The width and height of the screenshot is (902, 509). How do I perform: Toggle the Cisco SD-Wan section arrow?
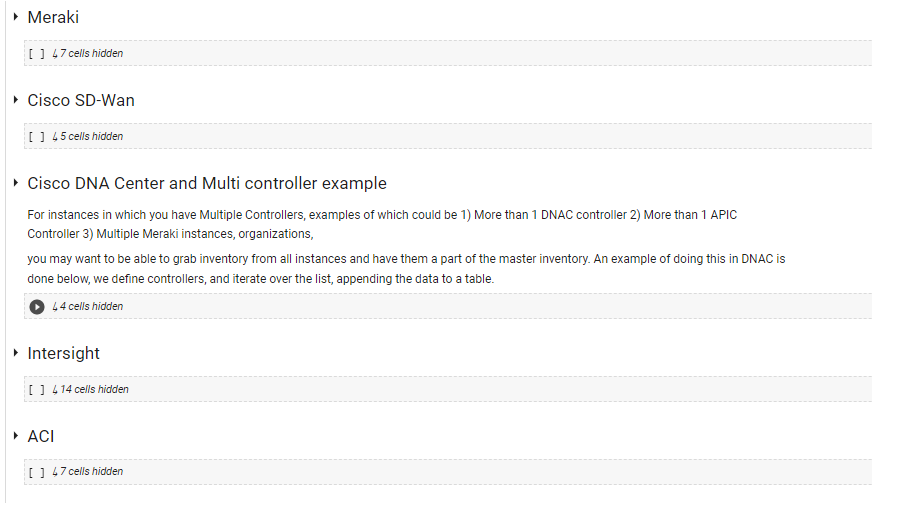click(16, 100)
